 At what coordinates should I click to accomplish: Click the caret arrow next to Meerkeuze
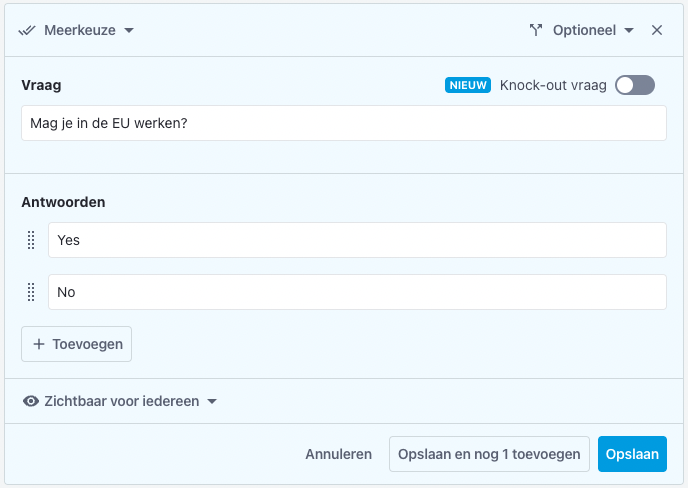(x=129, y=30)
